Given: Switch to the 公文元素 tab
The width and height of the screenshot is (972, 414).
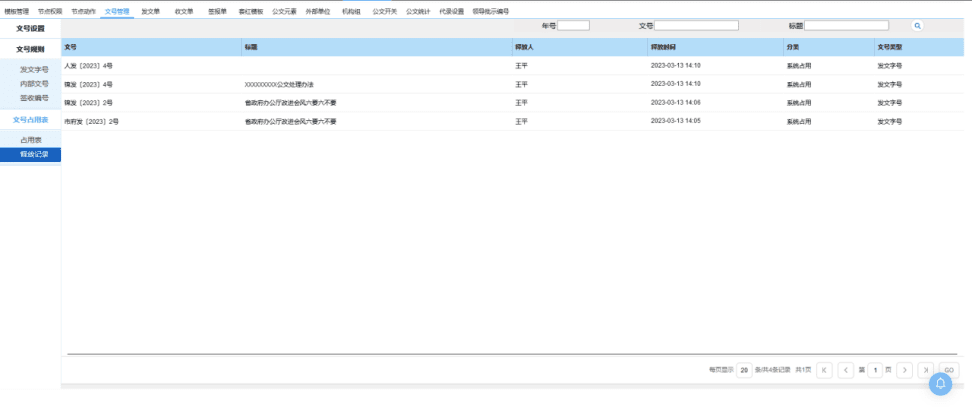Looking at the screenshot, I should coord(285,11).
